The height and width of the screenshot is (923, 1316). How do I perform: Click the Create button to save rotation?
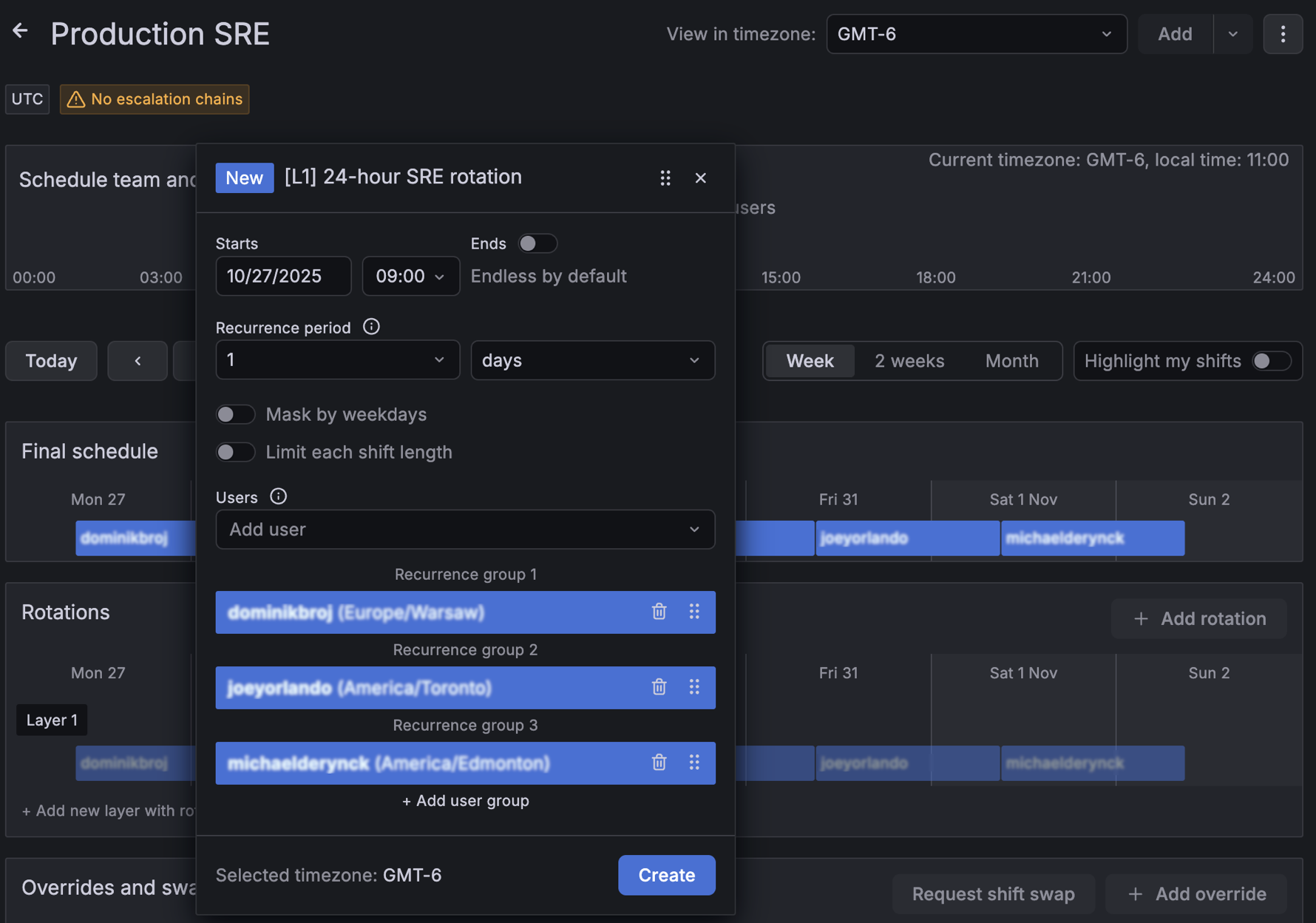pos(665,875)
